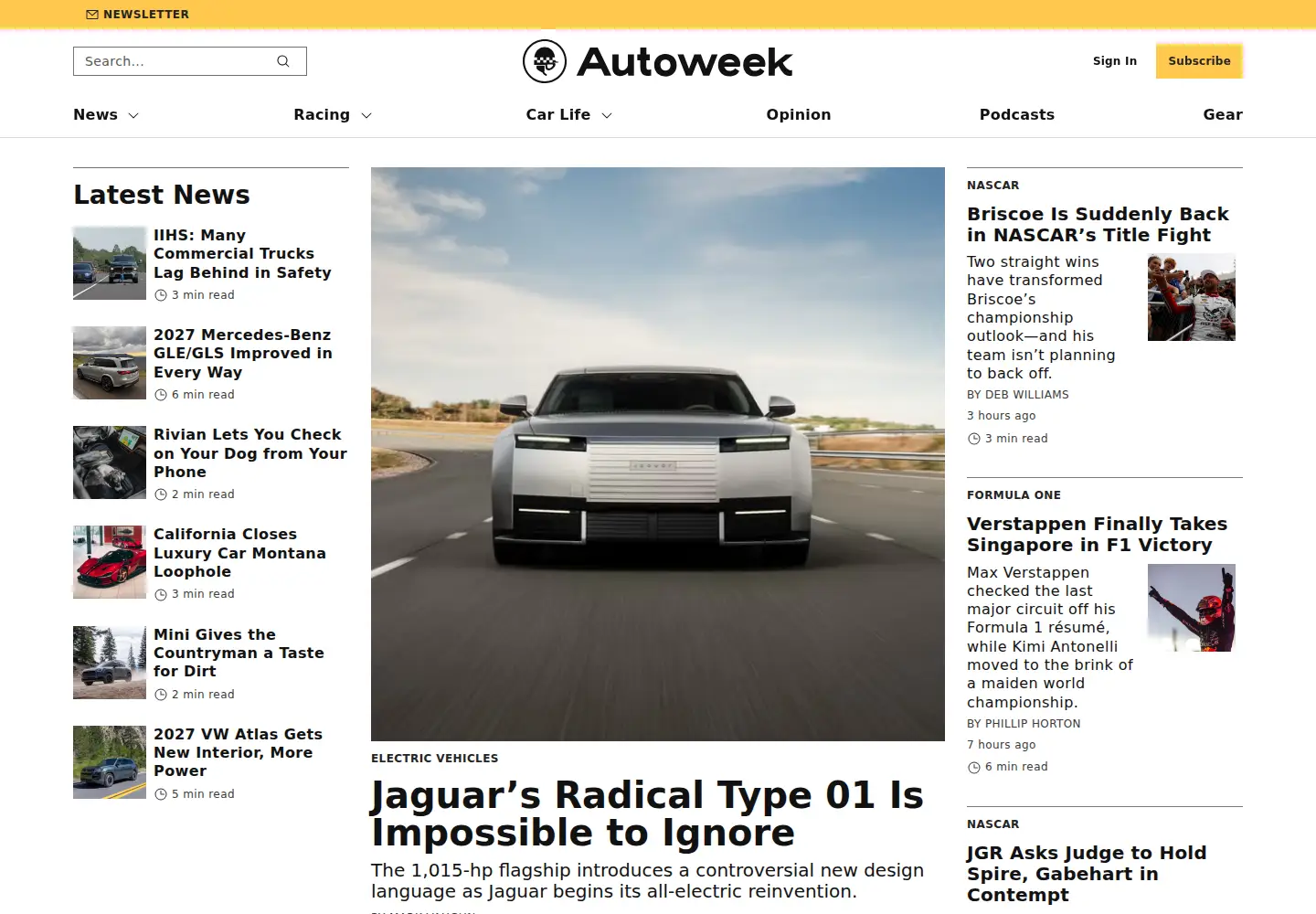Click the 'Latest News' section heading
This screenshot has width=1316, height=914.
pos(162,195)
